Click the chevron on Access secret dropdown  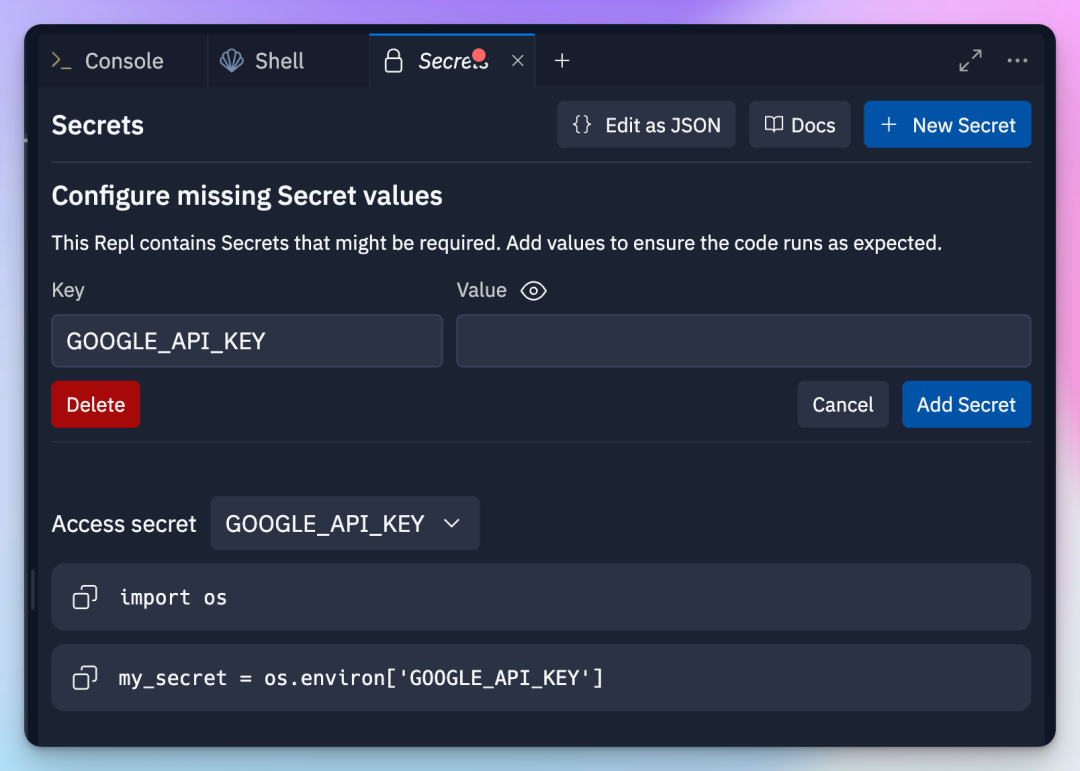pyautogui.click(x=452, y=524)
